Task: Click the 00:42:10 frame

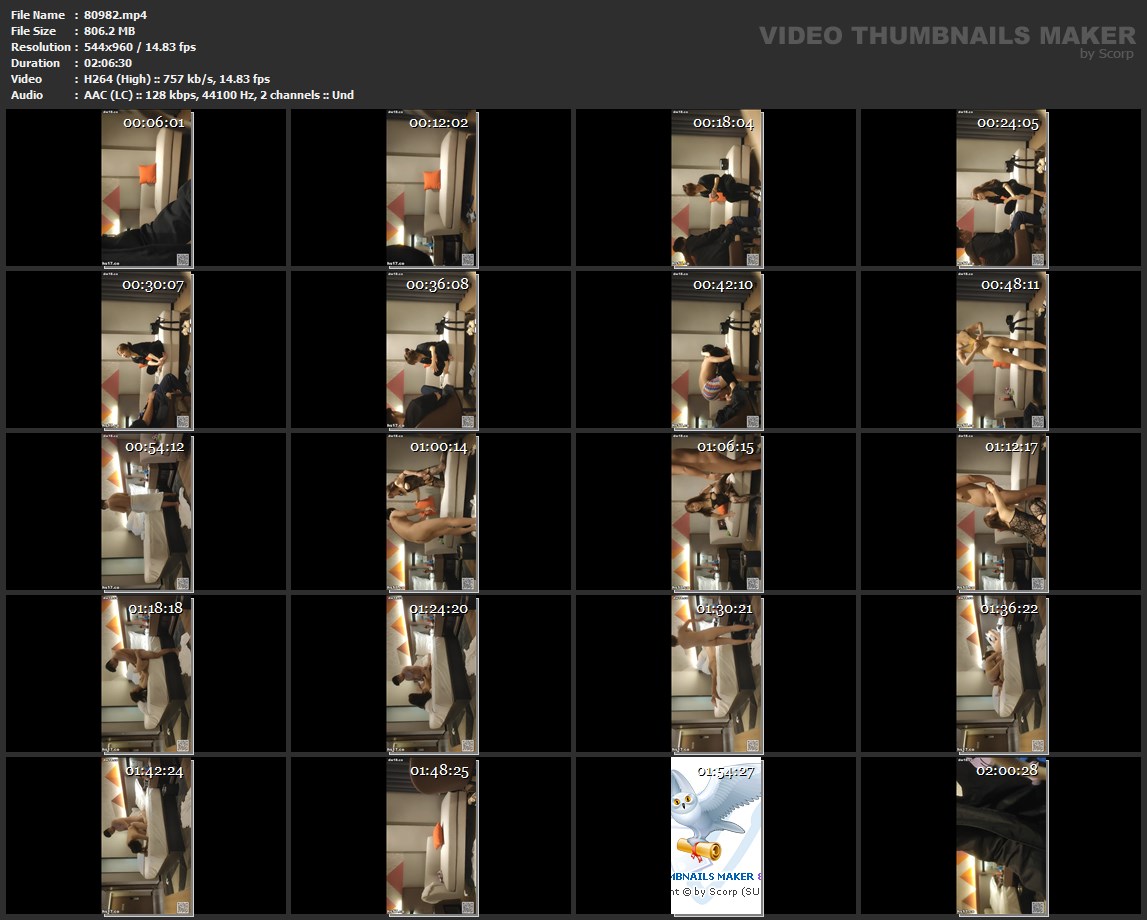Action: 717,350
